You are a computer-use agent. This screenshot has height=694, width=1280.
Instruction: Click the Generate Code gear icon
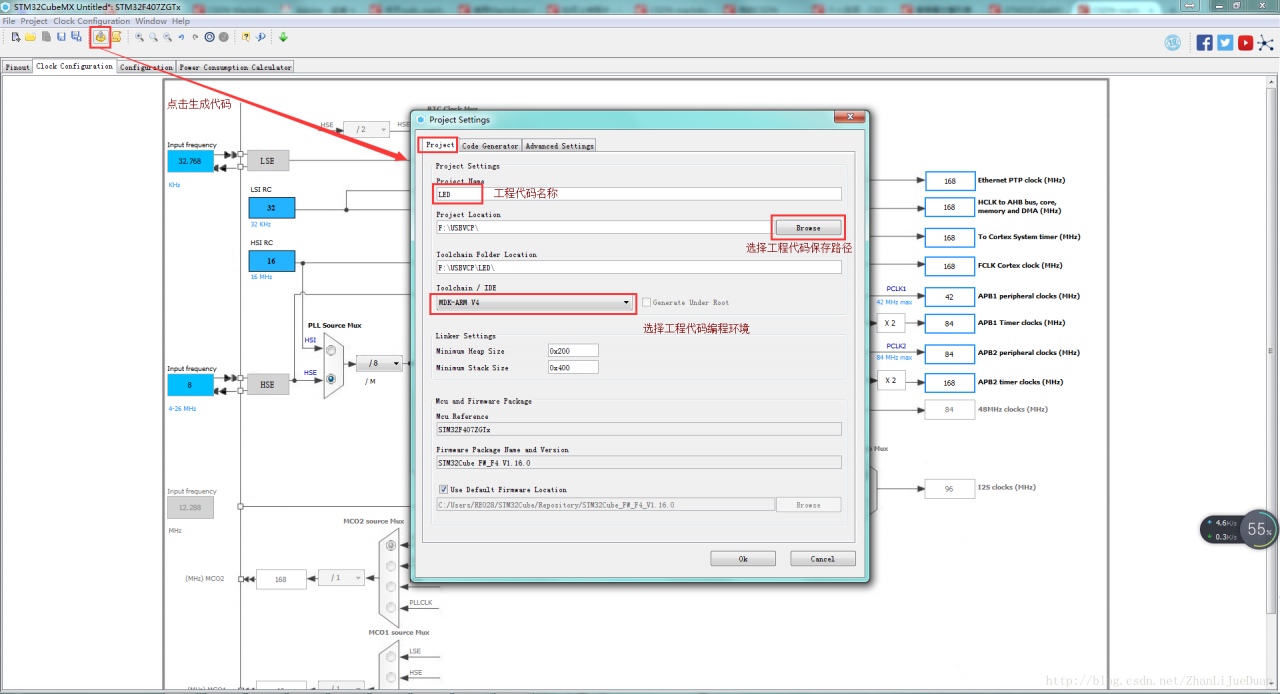(x=100, y=37)
